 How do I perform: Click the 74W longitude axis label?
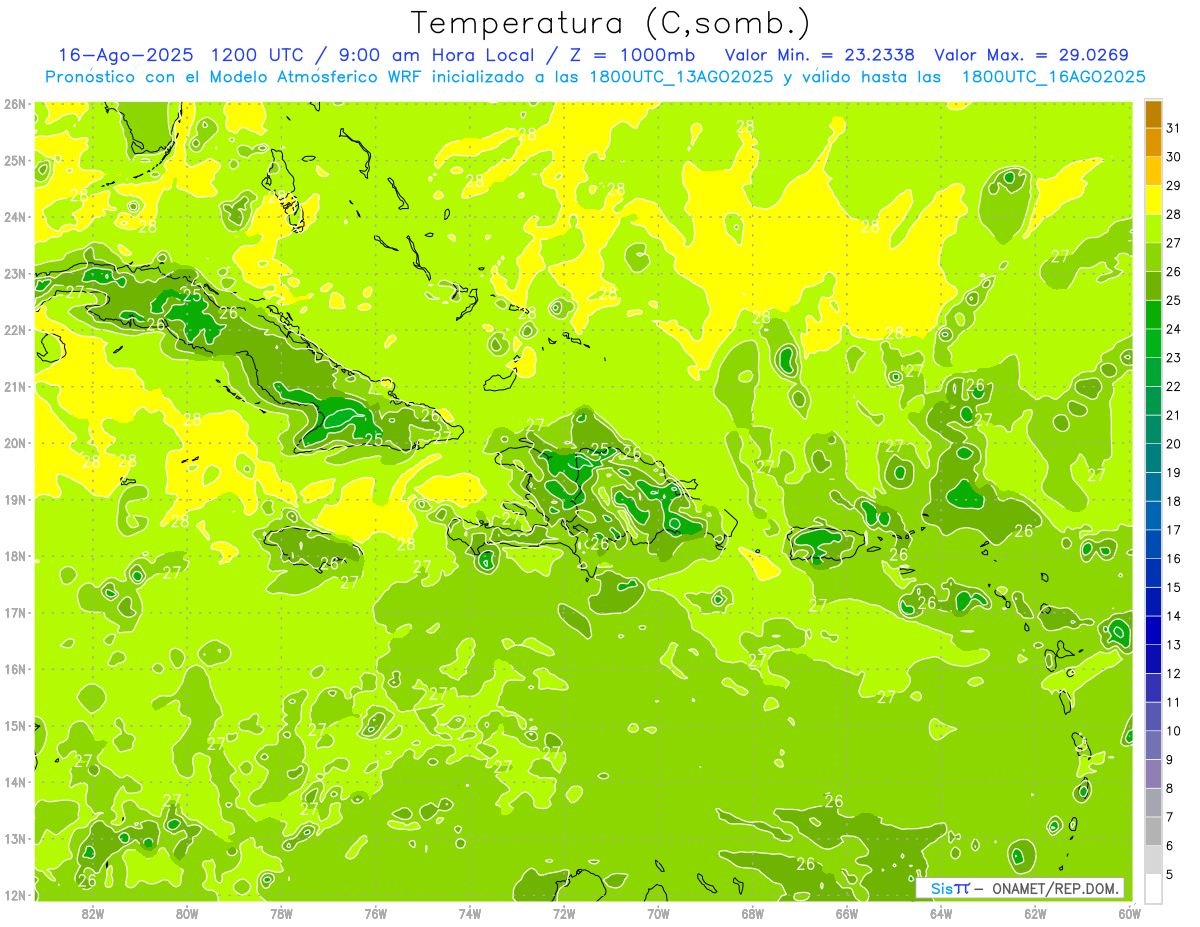point(470,914)
